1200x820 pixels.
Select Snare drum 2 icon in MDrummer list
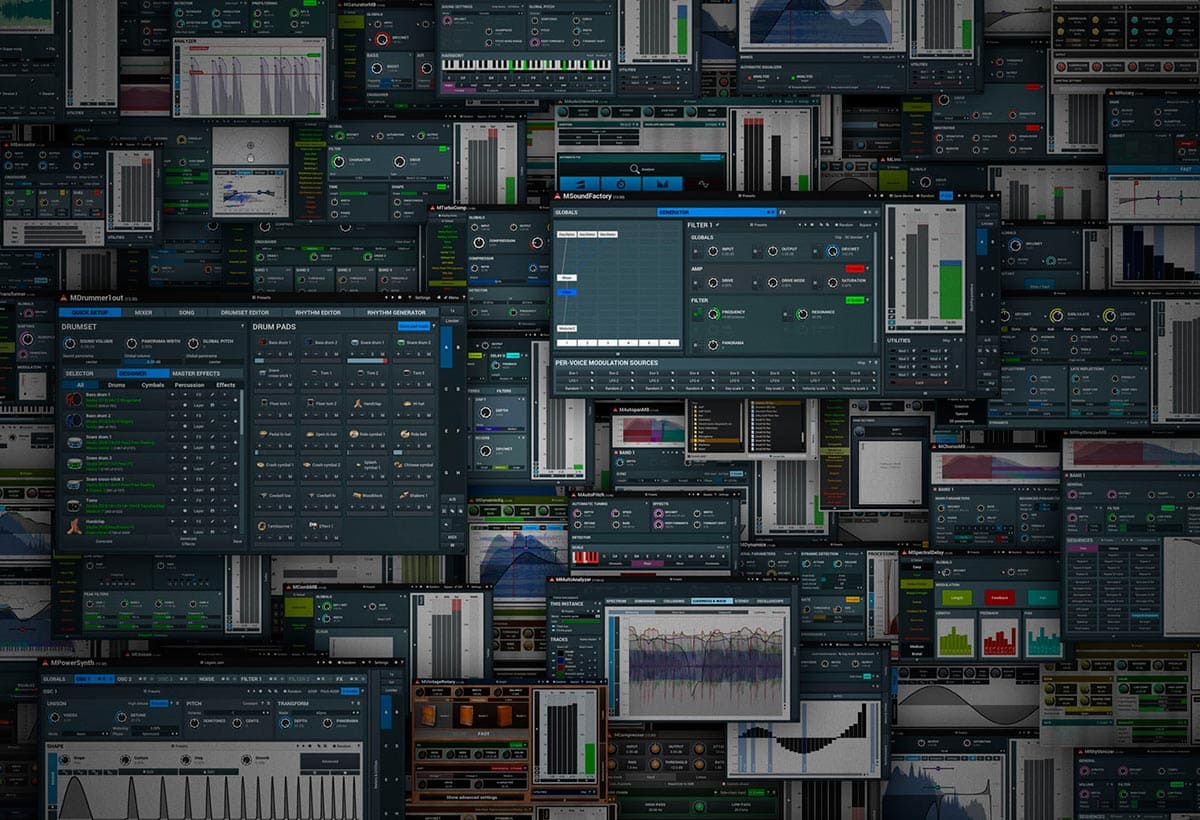coord(74,463)
